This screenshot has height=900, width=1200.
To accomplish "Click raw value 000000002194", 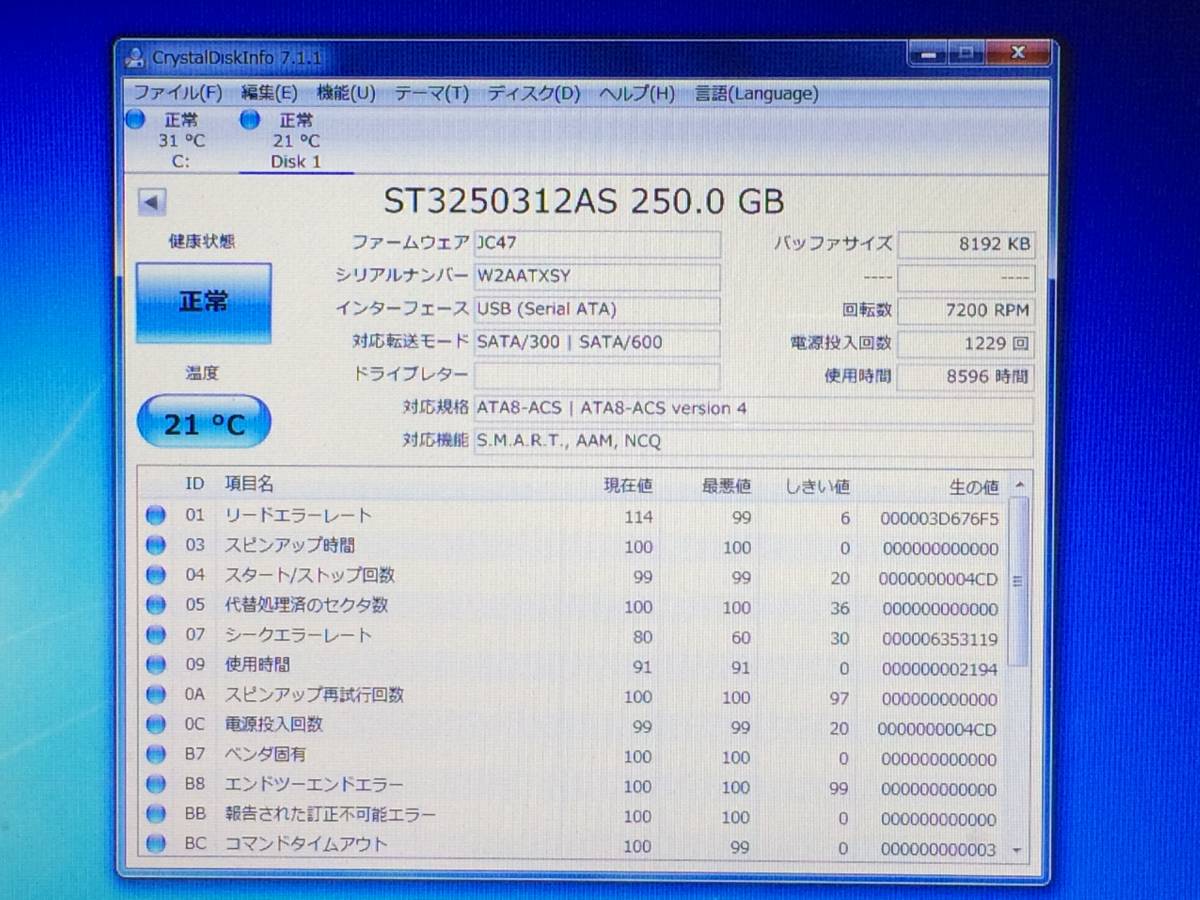I will 939,669.
